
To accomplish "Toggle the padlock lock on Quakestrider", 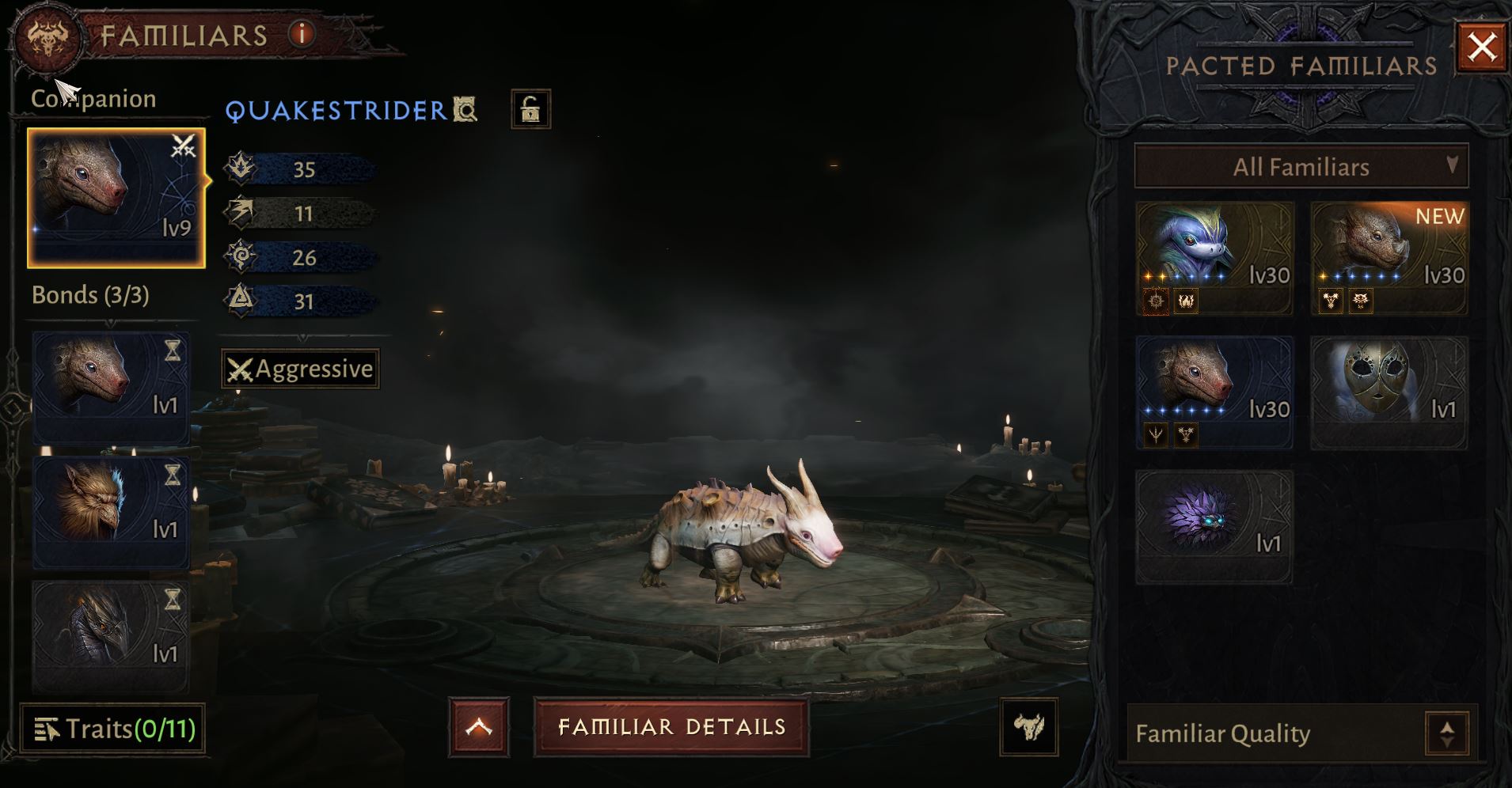I will pyautogui.click(x=530, y=109).
